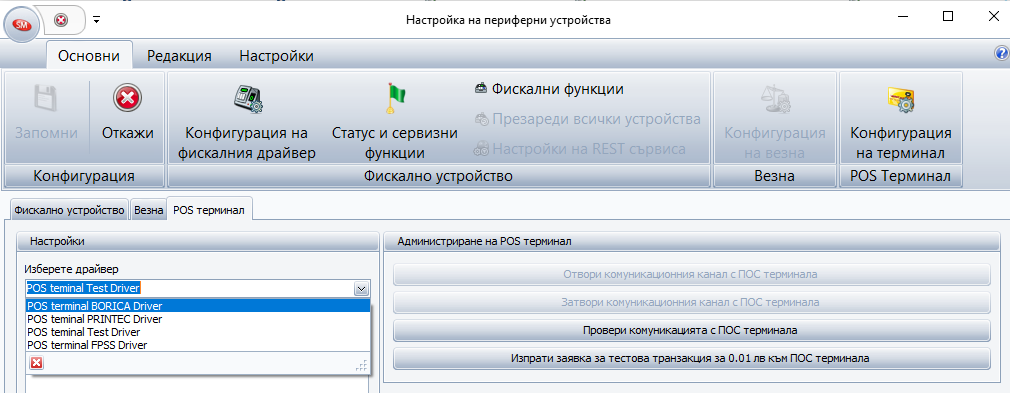Open the Везна tab
The width and height of the screenshot is (1010, 393).
click(148, 210)
